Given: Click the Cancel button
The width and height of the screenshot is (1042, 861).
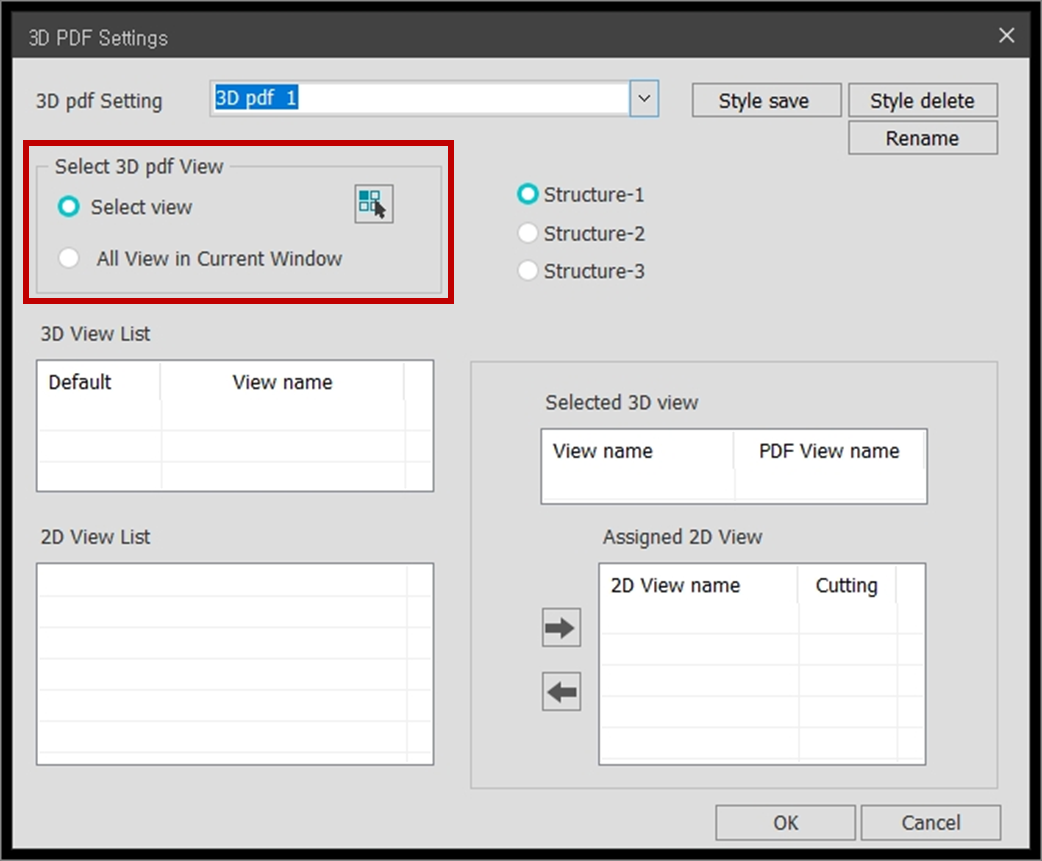Looking at the screenshot, I should click(931, 823).
